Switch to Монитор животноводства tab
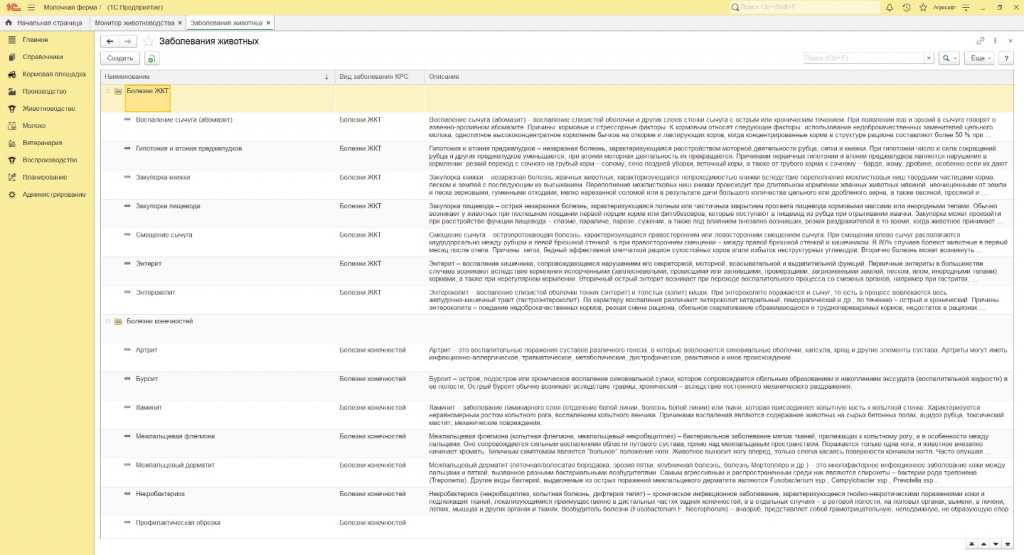 click(133, 22)
